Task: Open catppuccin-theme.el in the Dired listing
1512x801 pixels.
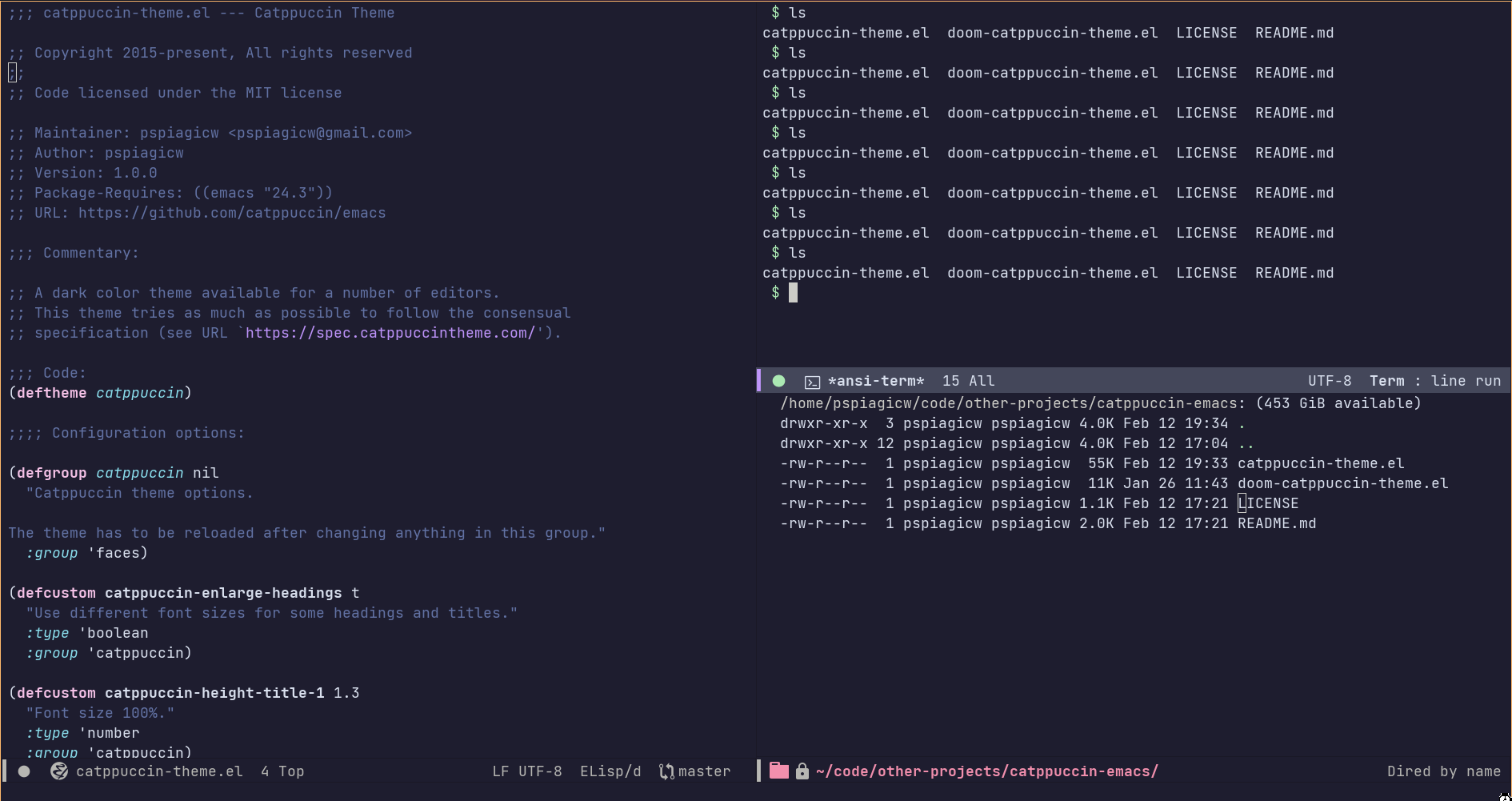Action: click(1321, 463)
